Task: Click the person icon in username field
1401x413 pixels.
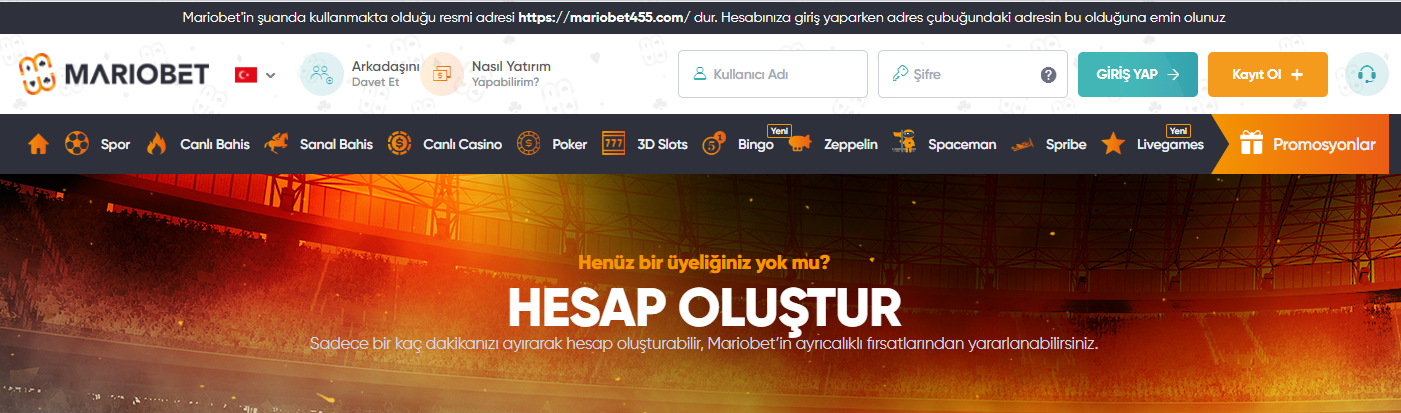Action: pos(700,74)
